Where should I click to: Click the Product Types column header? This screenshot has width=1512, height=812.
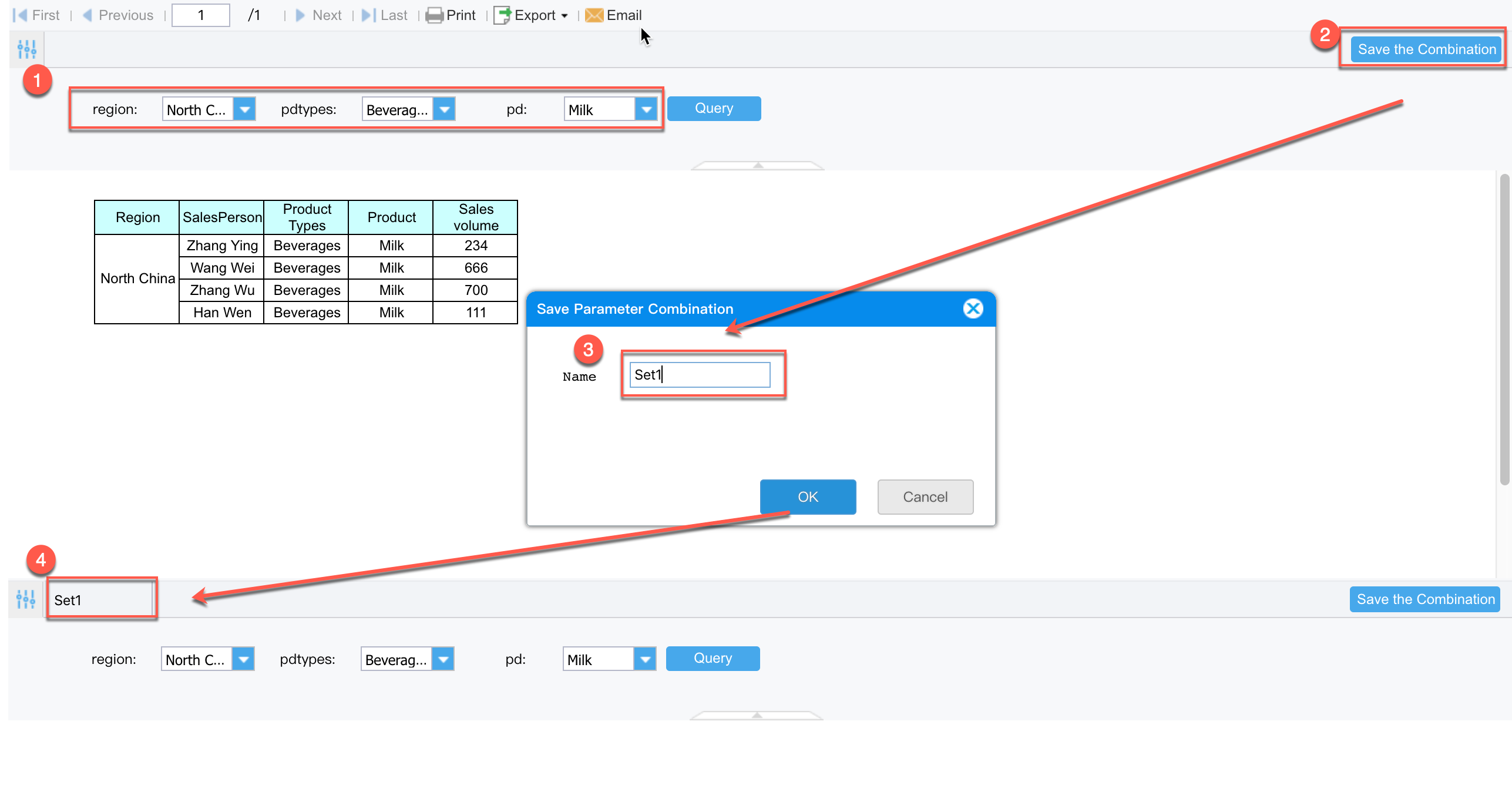click(307, 217)
